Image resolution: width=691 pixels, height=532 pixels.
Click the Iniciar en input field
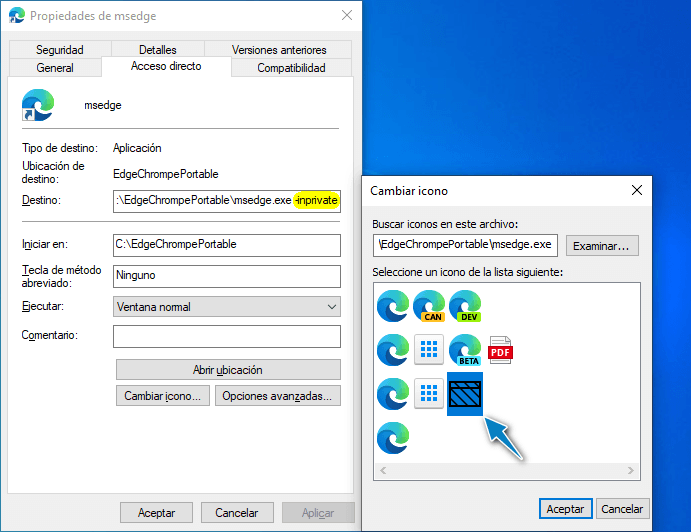(x=227, y=245)
